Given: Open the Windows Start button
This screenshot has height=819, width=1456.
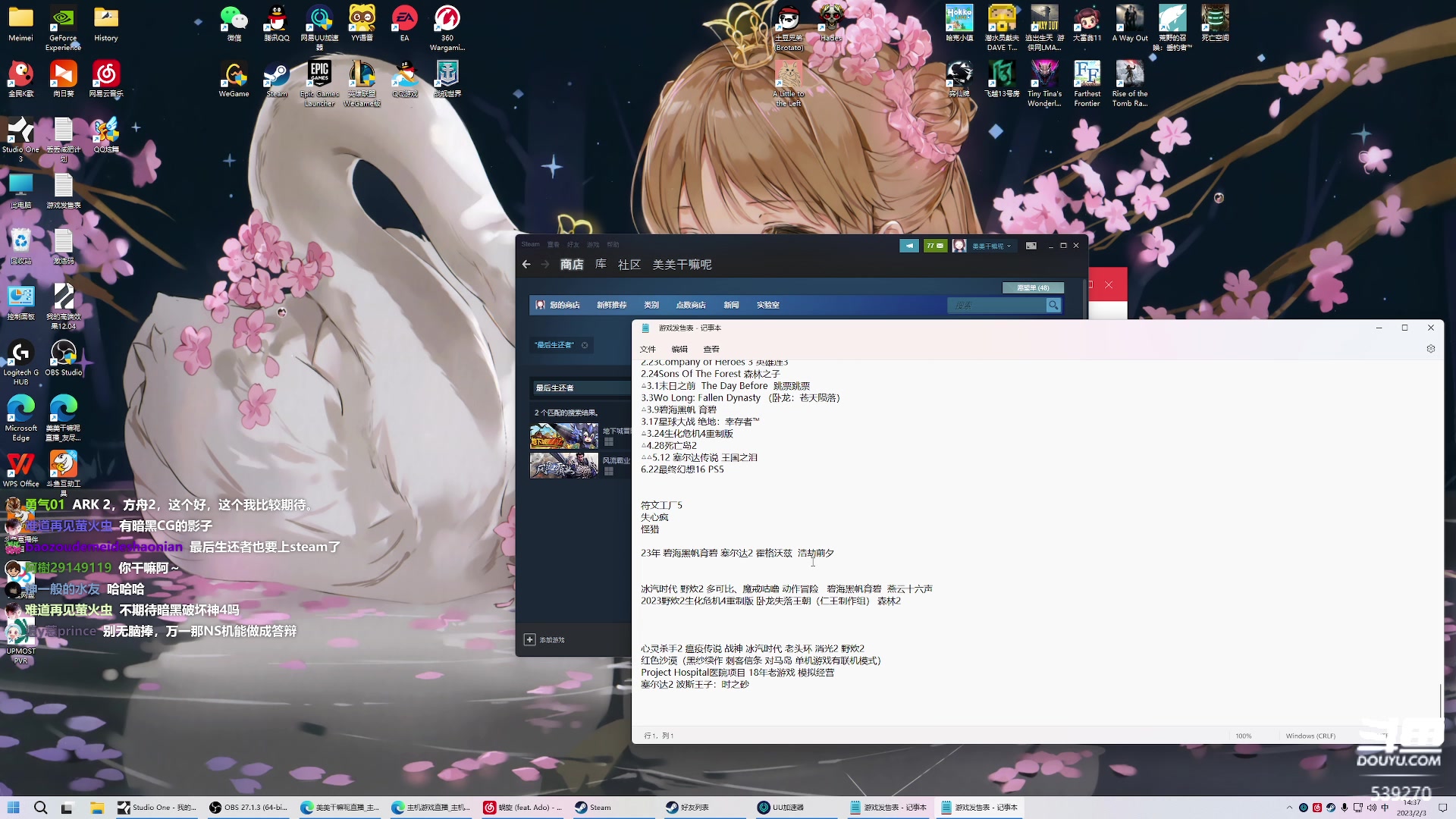Looking at the screenshot, I should 13,808.
